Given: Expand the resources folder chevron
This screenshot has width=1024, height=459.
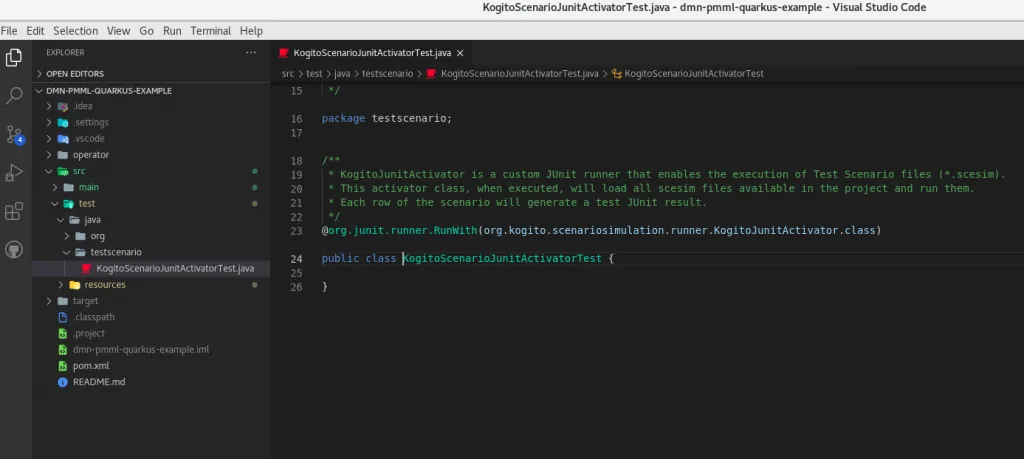Looking at the screenshot, I should click(x=61, y=285).
